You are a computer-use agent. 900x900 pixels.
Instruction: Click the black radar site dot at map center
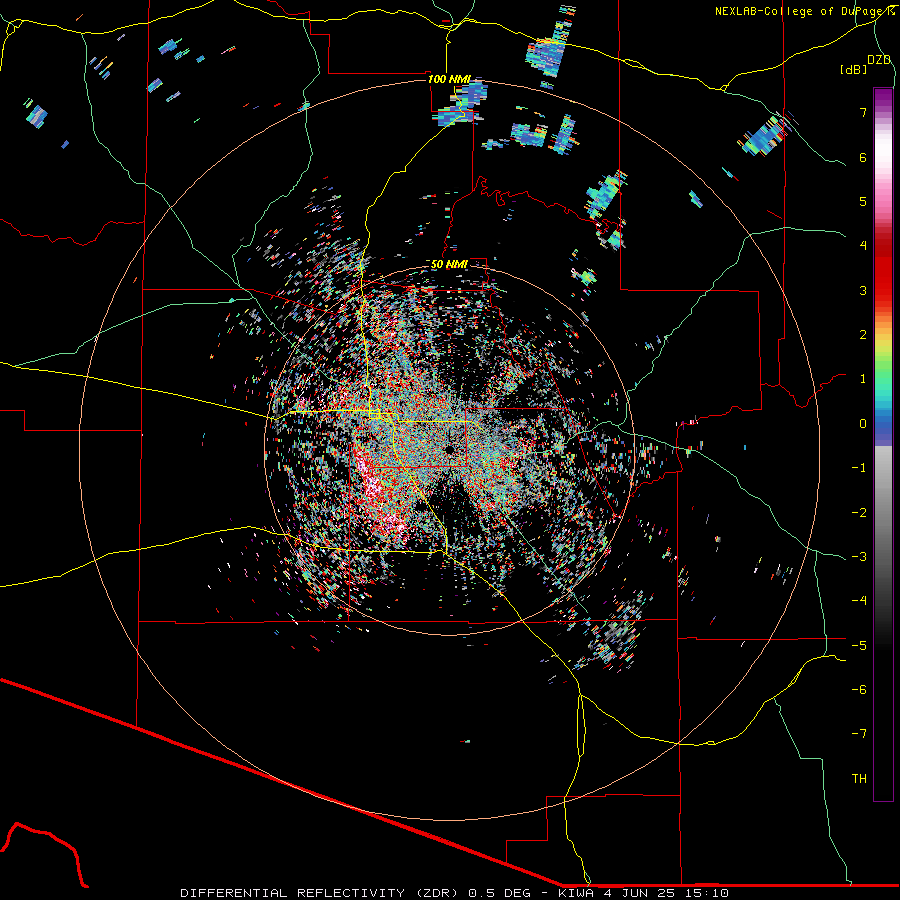(449, 449)
